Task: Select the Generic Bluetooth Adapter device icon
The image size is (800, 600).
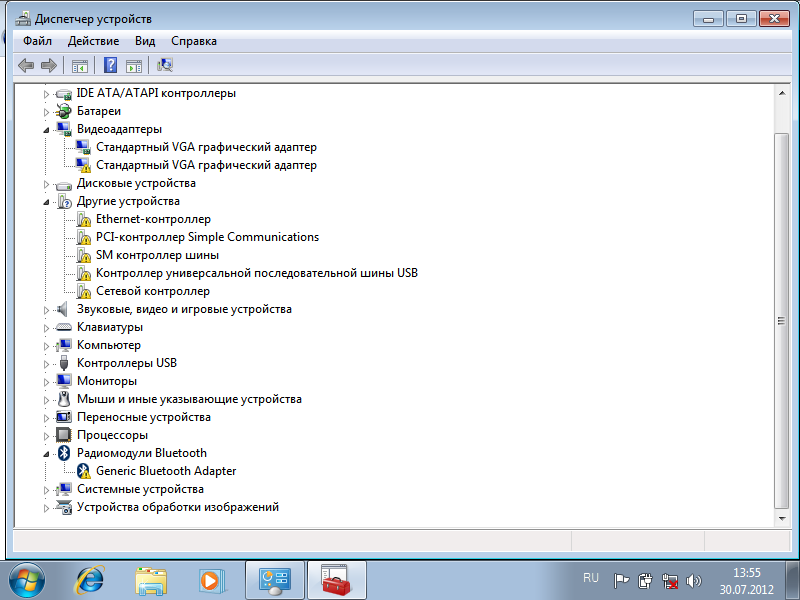Action: 83,471
